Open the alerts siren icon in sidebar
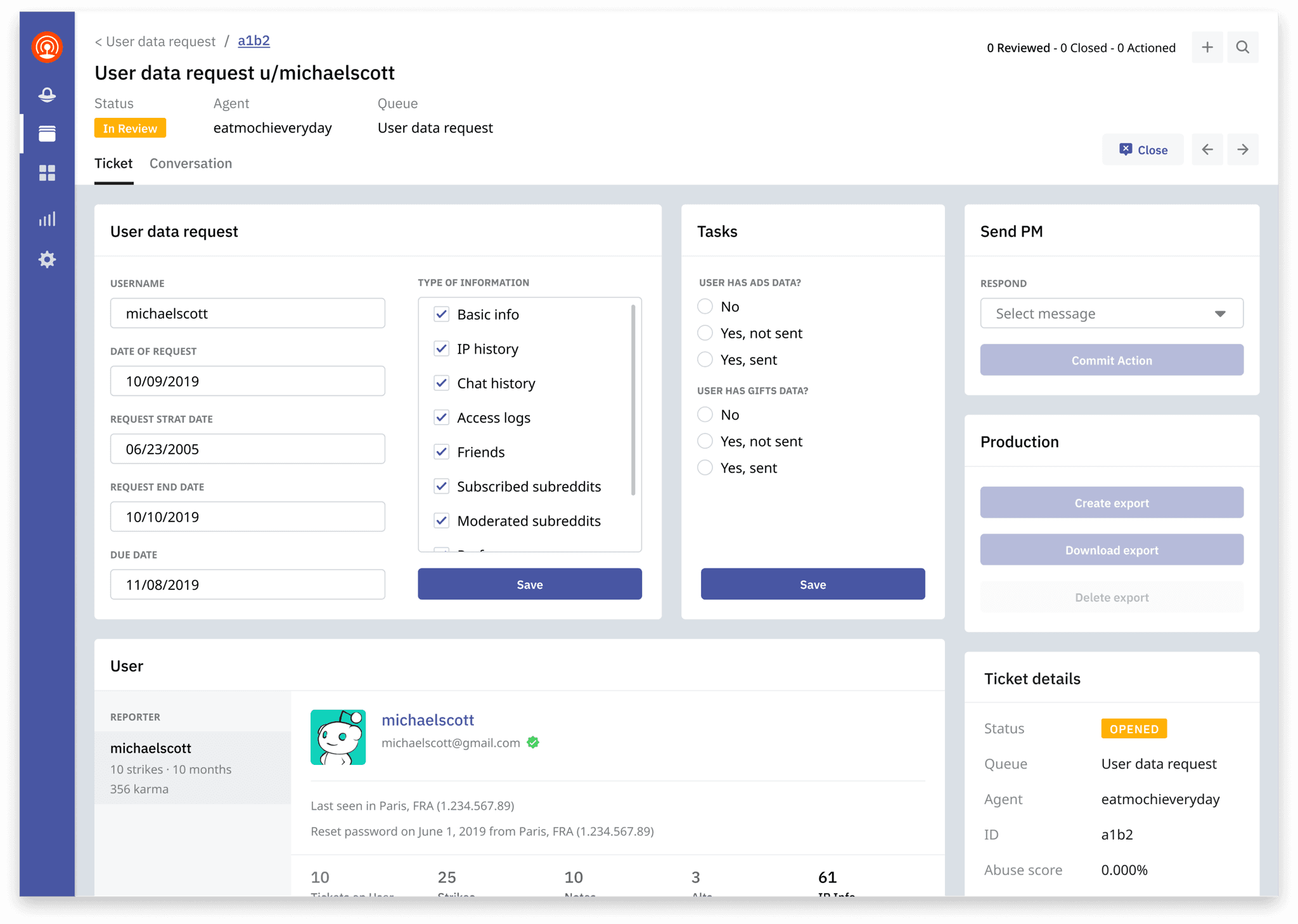Image resolution: width=1298 pixels, height=924 pixels. [x=47, y=95]
